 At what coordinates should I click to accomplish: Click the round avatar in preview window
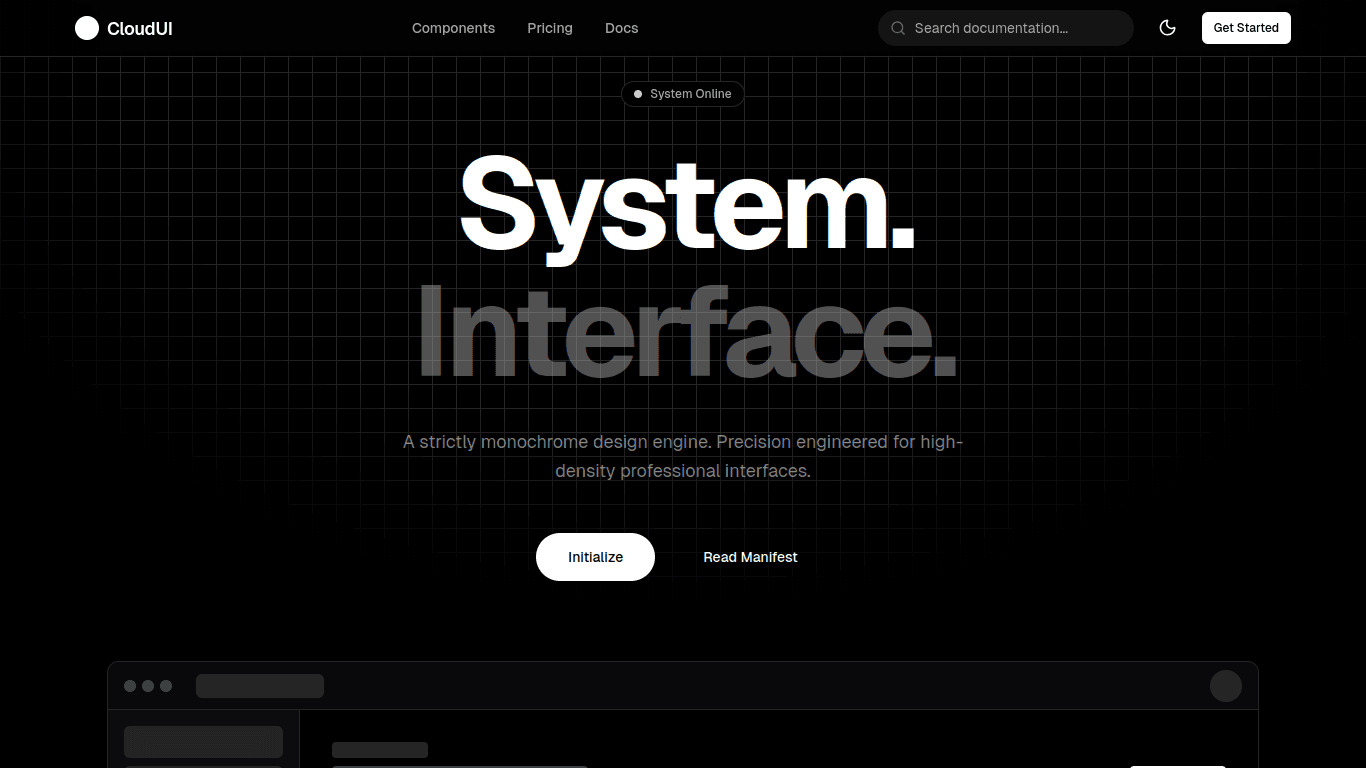(x=1225, y=686)
